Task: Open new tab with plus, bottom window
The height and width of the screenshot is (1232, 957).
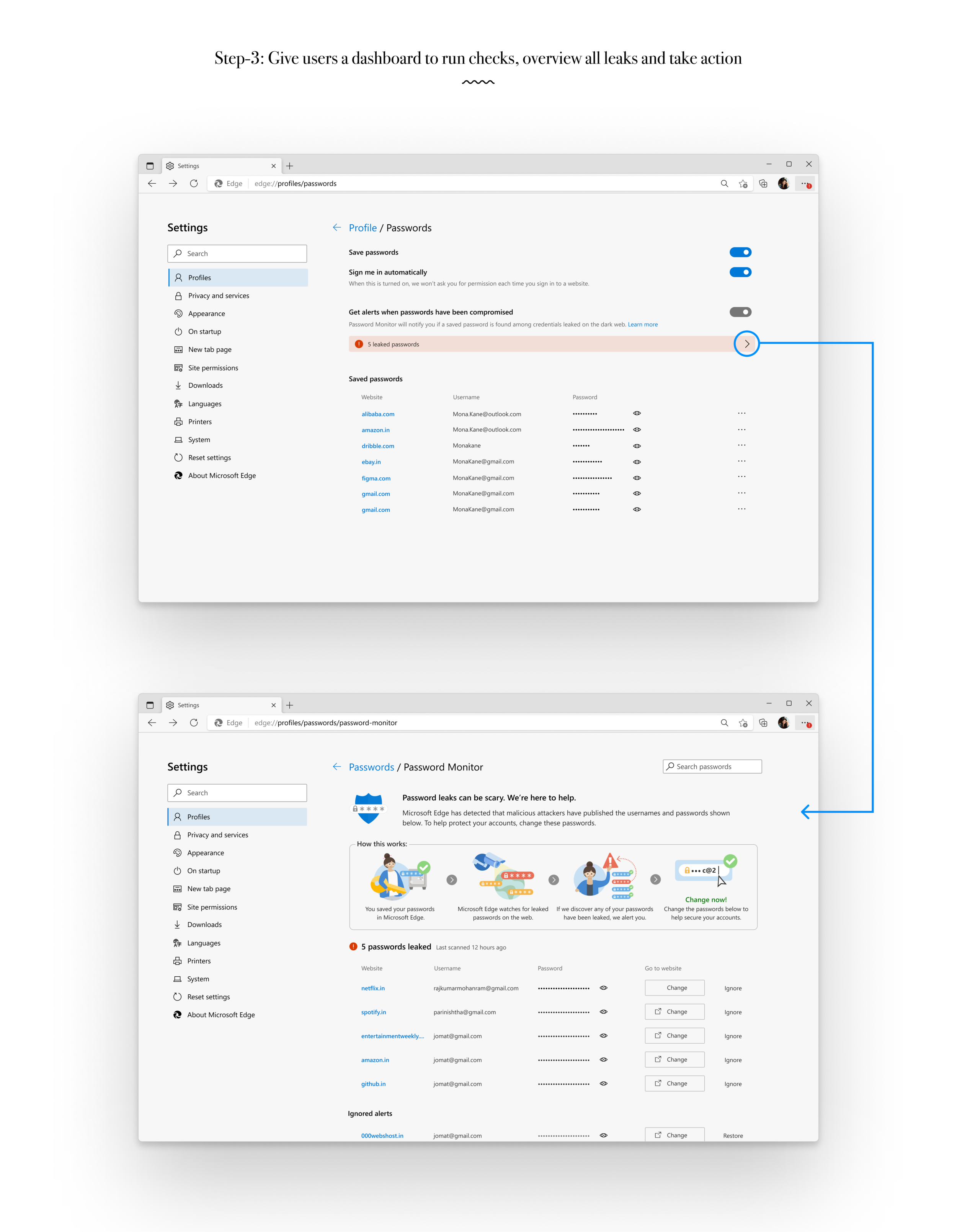Action: click(x=289, y=705)
